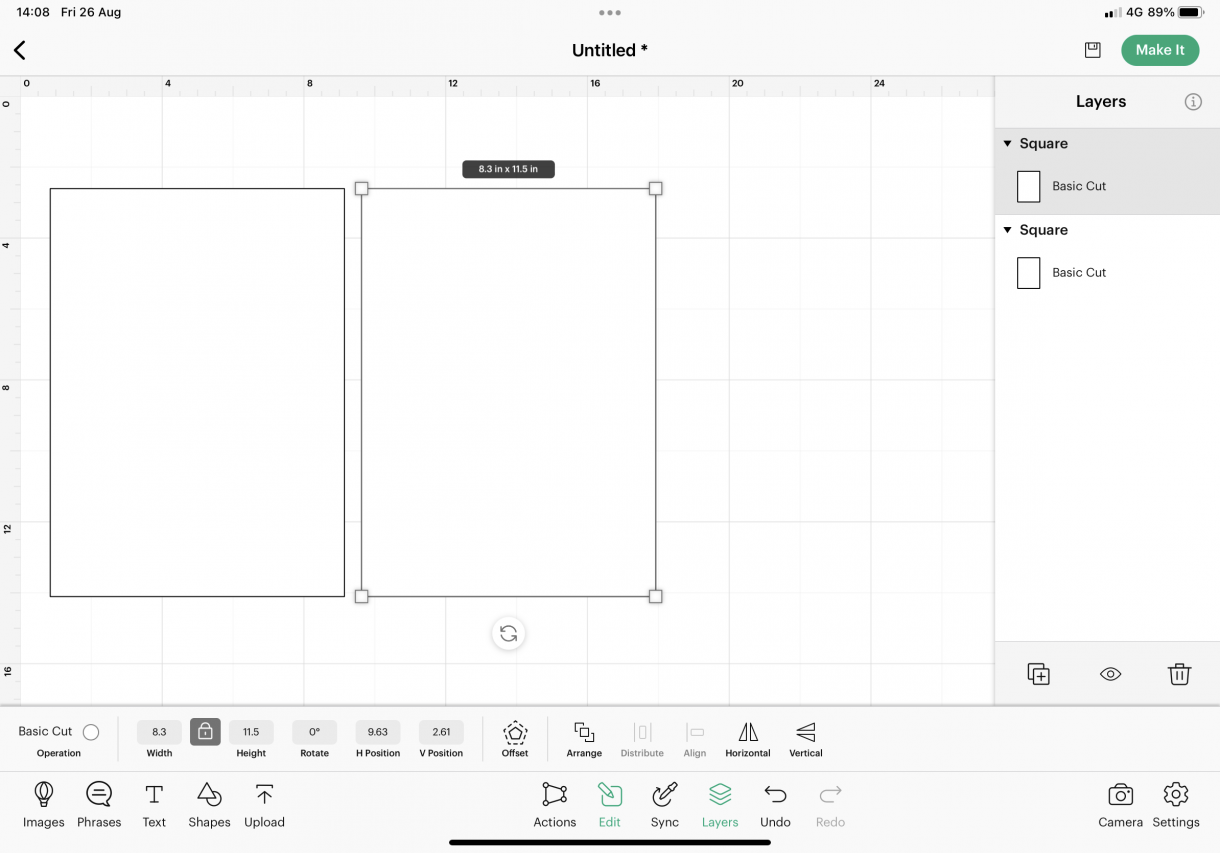
Task: Open the Actions tab
Action: 554,805
